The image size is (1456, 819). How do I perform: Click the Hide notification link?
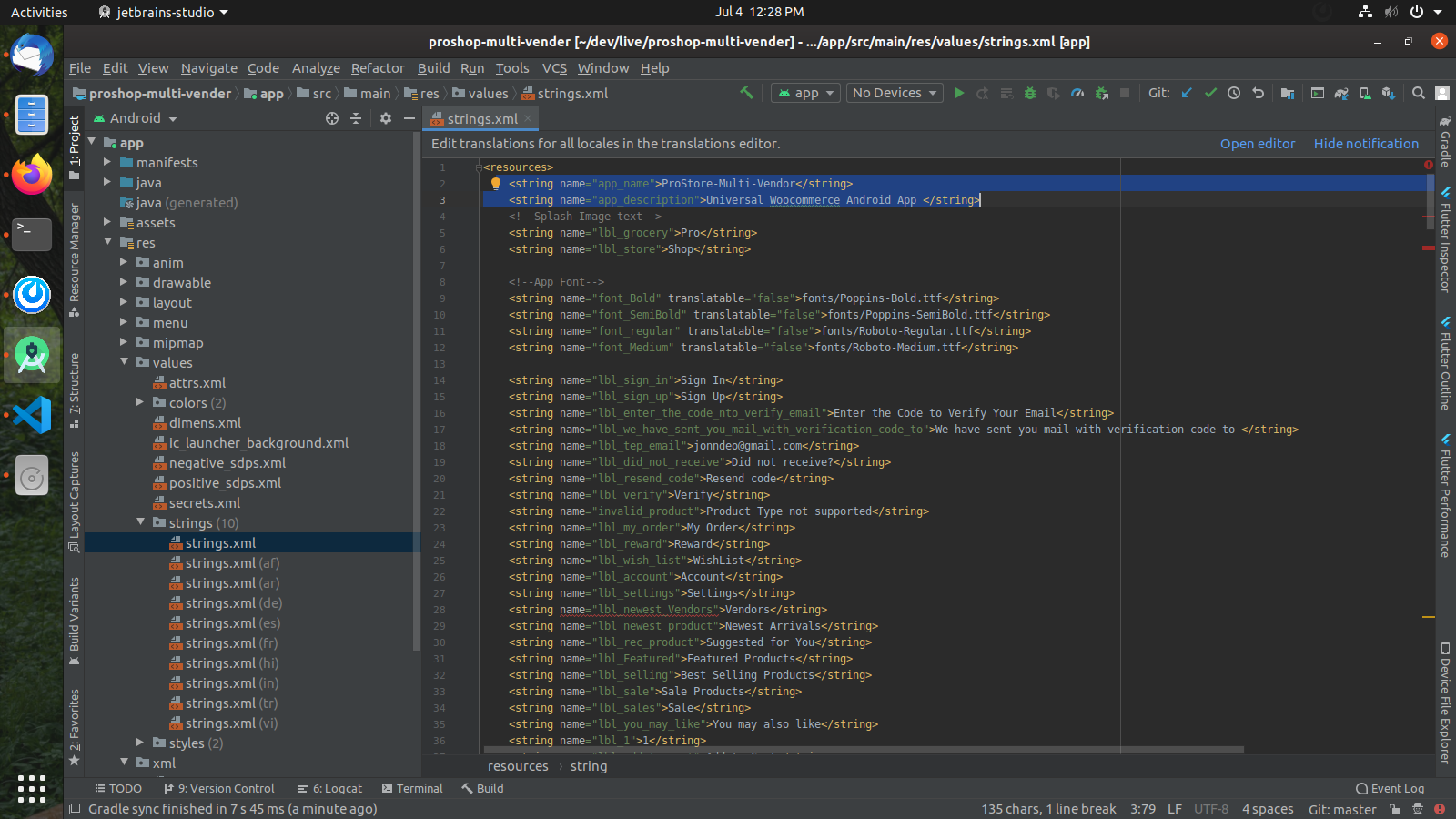(1366, 144)
